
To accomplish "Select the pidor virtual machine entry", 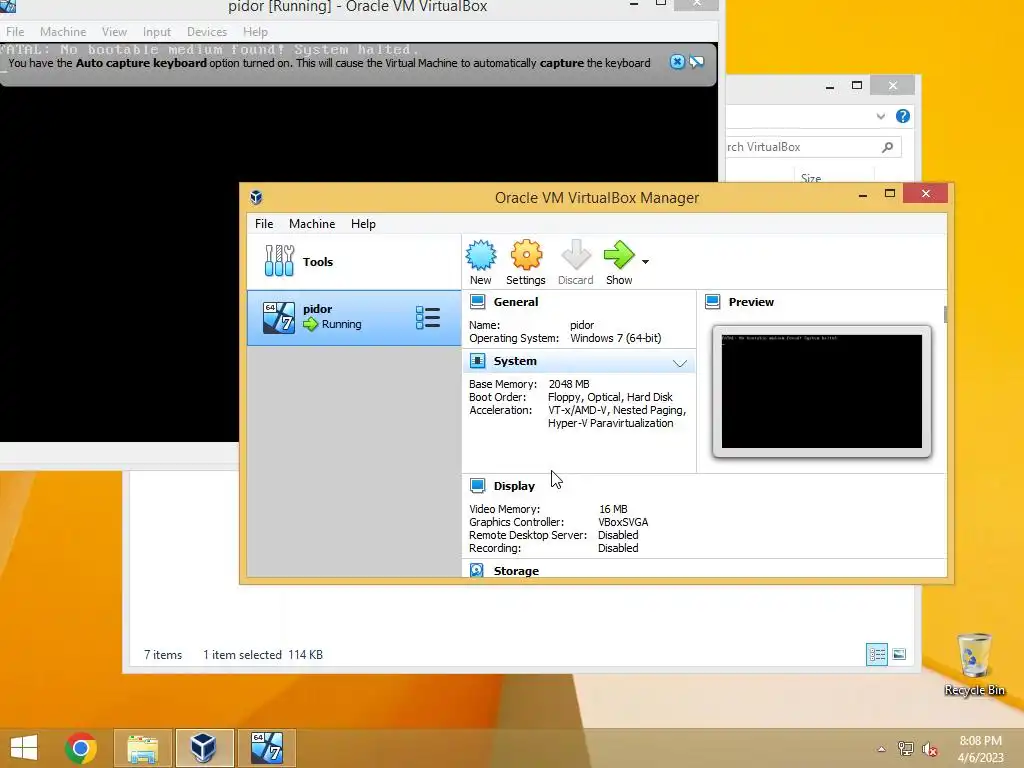I will pyautogui.click(x=353, y=317).
